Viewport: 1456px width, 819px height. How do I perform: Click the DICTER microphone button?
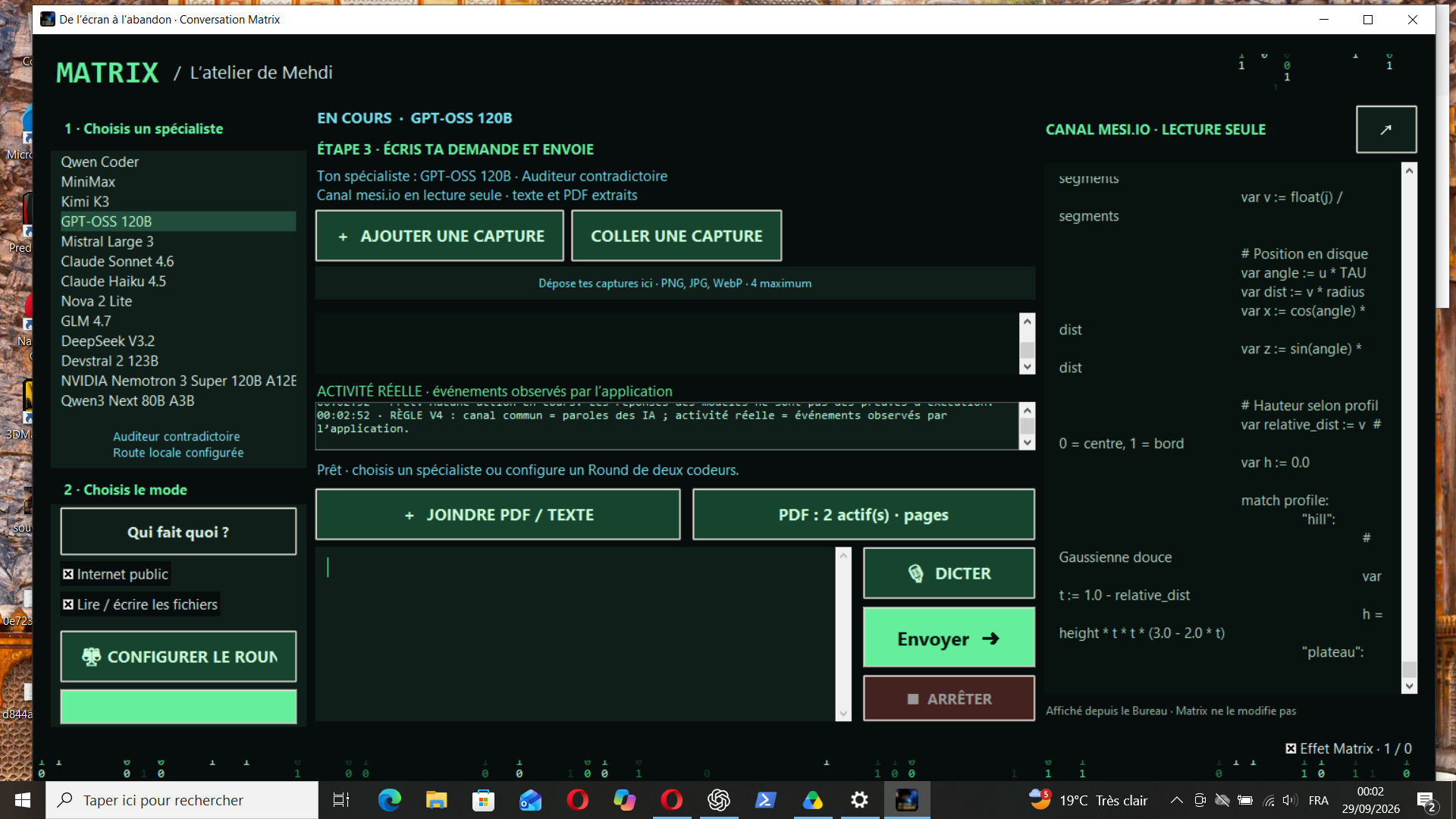pos(949,573)
